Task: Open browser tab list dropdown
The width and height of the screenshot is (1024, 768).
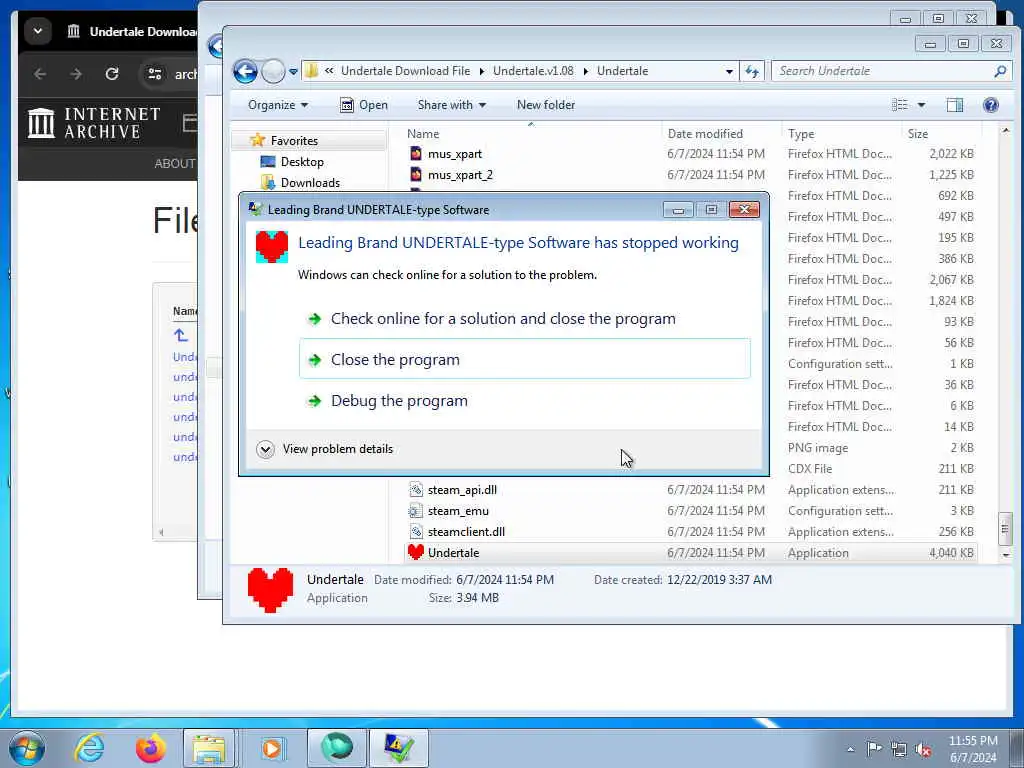Action: (x=38, y=31)
